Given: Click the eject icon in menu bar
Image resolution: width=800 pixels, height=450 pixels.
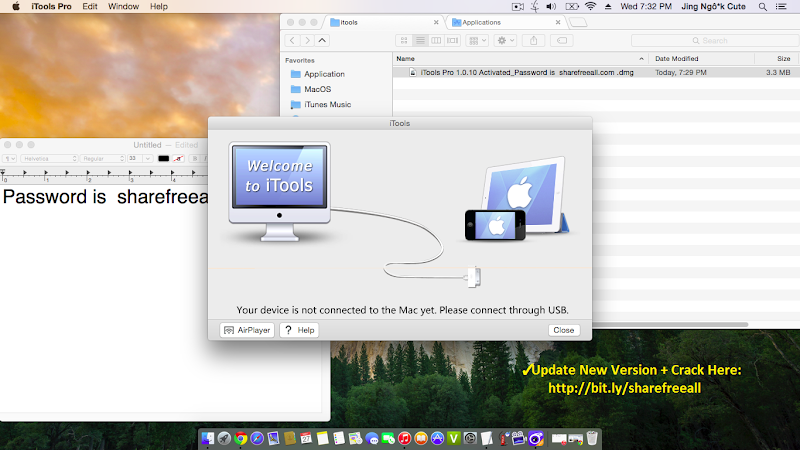Looking at the screenshot, I should (608, 7).
